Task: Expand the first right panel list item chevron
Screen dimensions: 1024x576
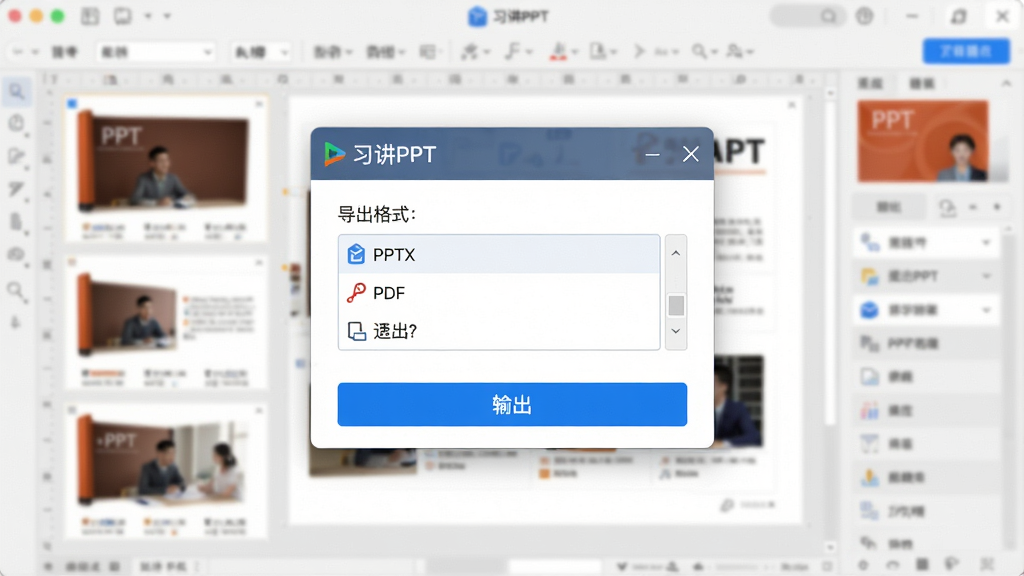Action: click(x=986, y=242)
